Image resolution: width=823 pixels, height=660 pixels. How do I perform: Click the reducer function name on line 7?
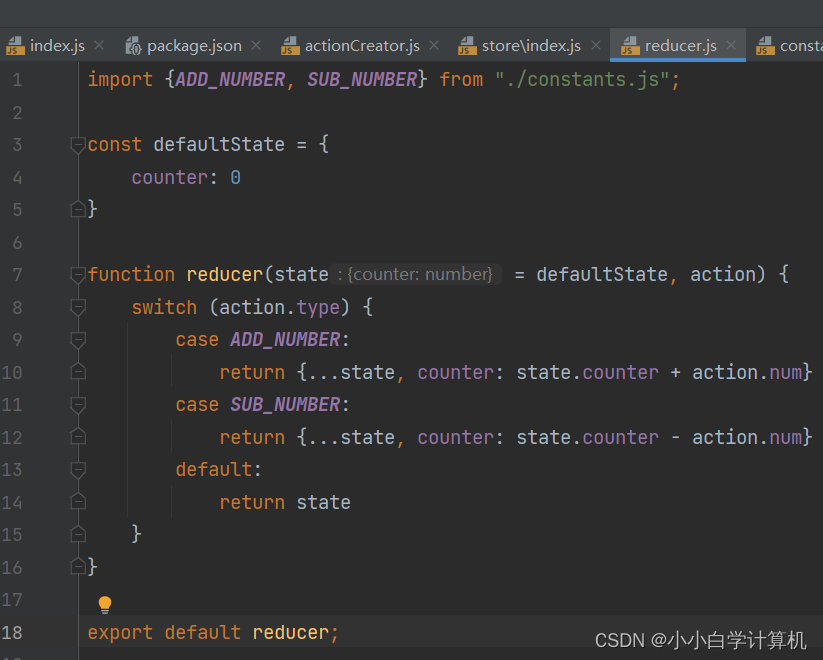coord(225,275)
